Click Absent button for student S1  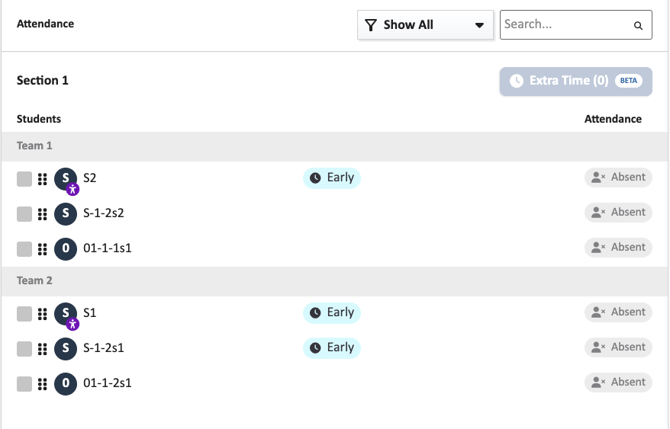tap(618, 312)
